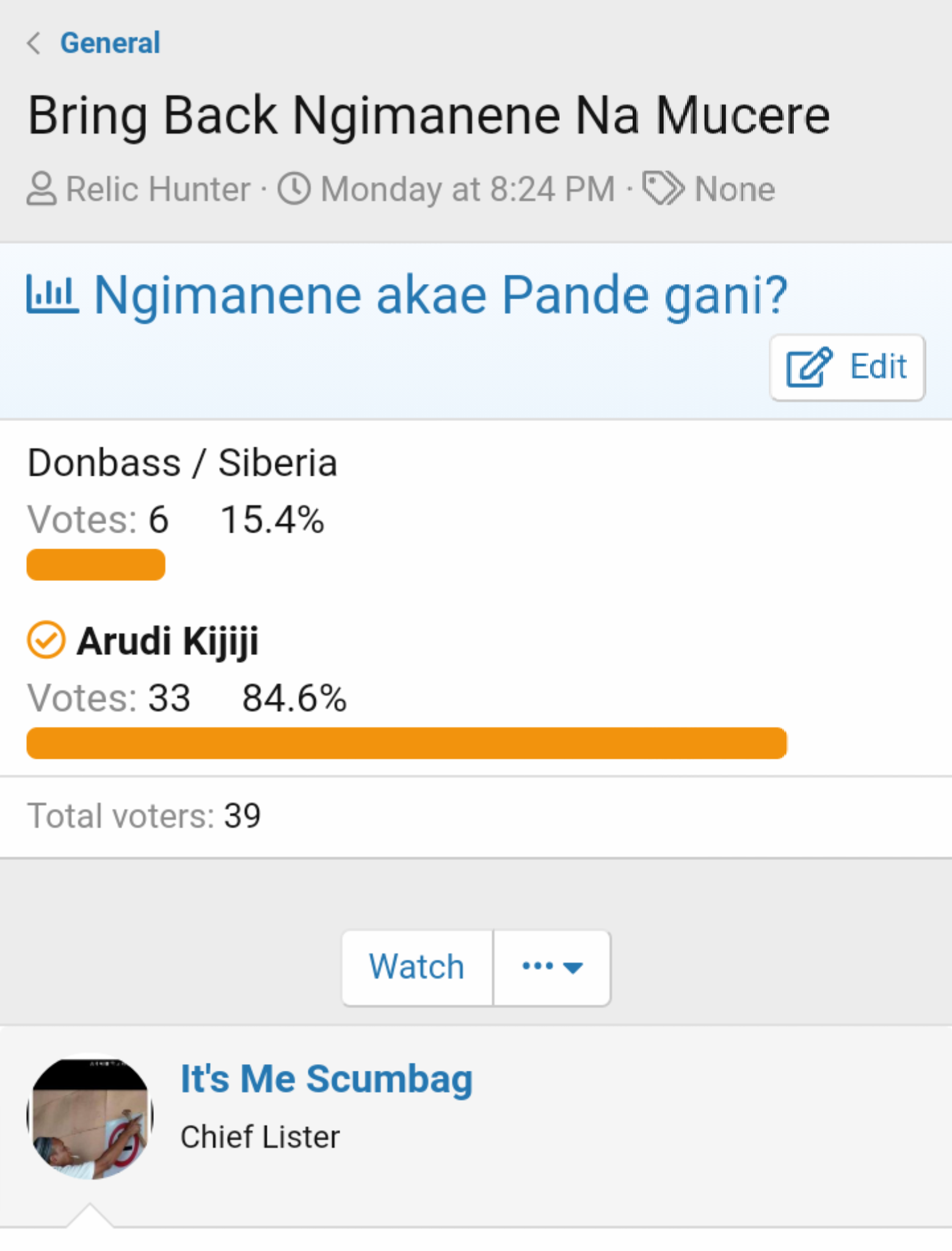Click the pencil icon on the Edit button
This screenshot has width=952, height=1251.
tap(808, 367)
